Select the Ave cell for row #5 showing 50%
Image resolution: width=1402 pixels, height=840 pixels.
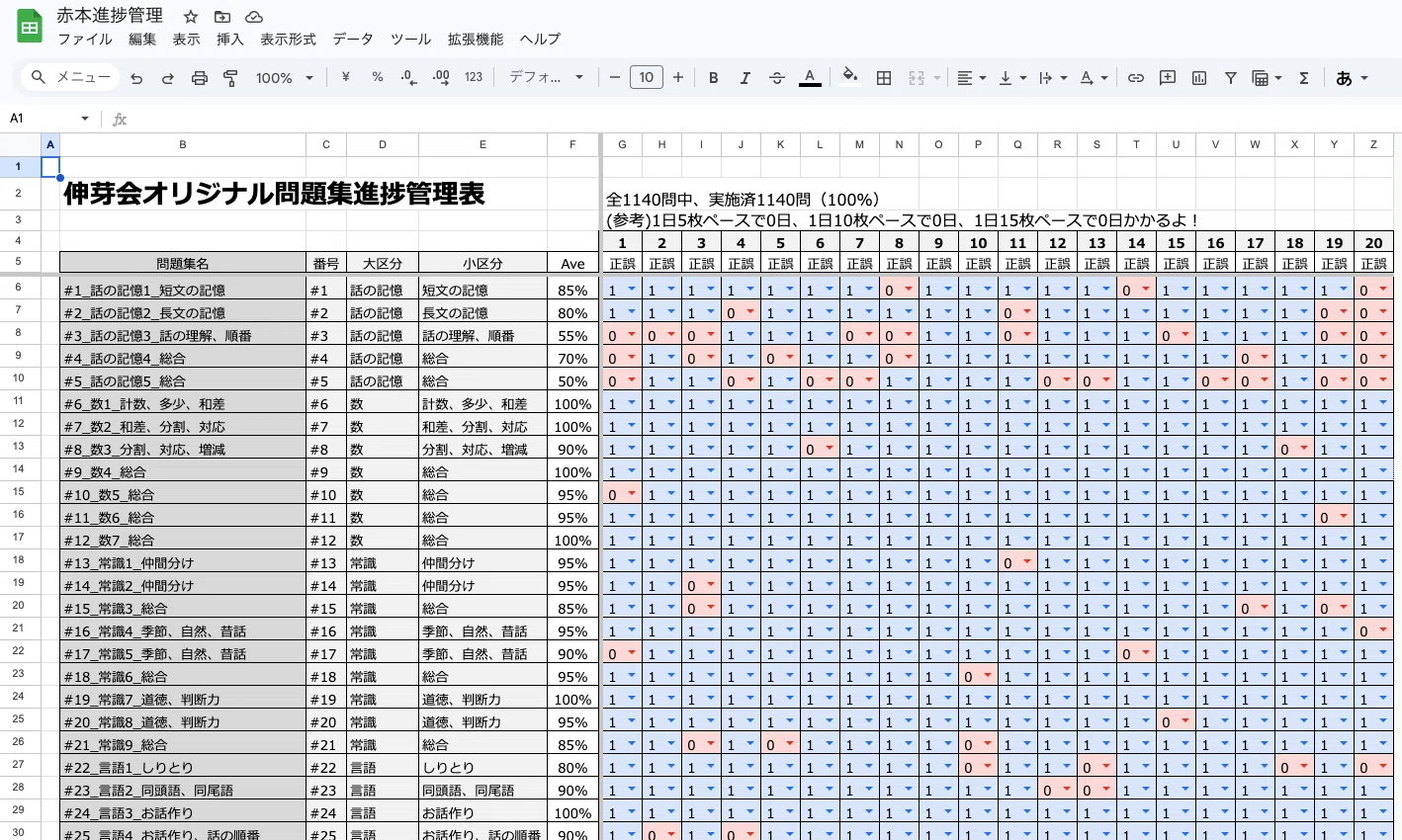[572, 380]
